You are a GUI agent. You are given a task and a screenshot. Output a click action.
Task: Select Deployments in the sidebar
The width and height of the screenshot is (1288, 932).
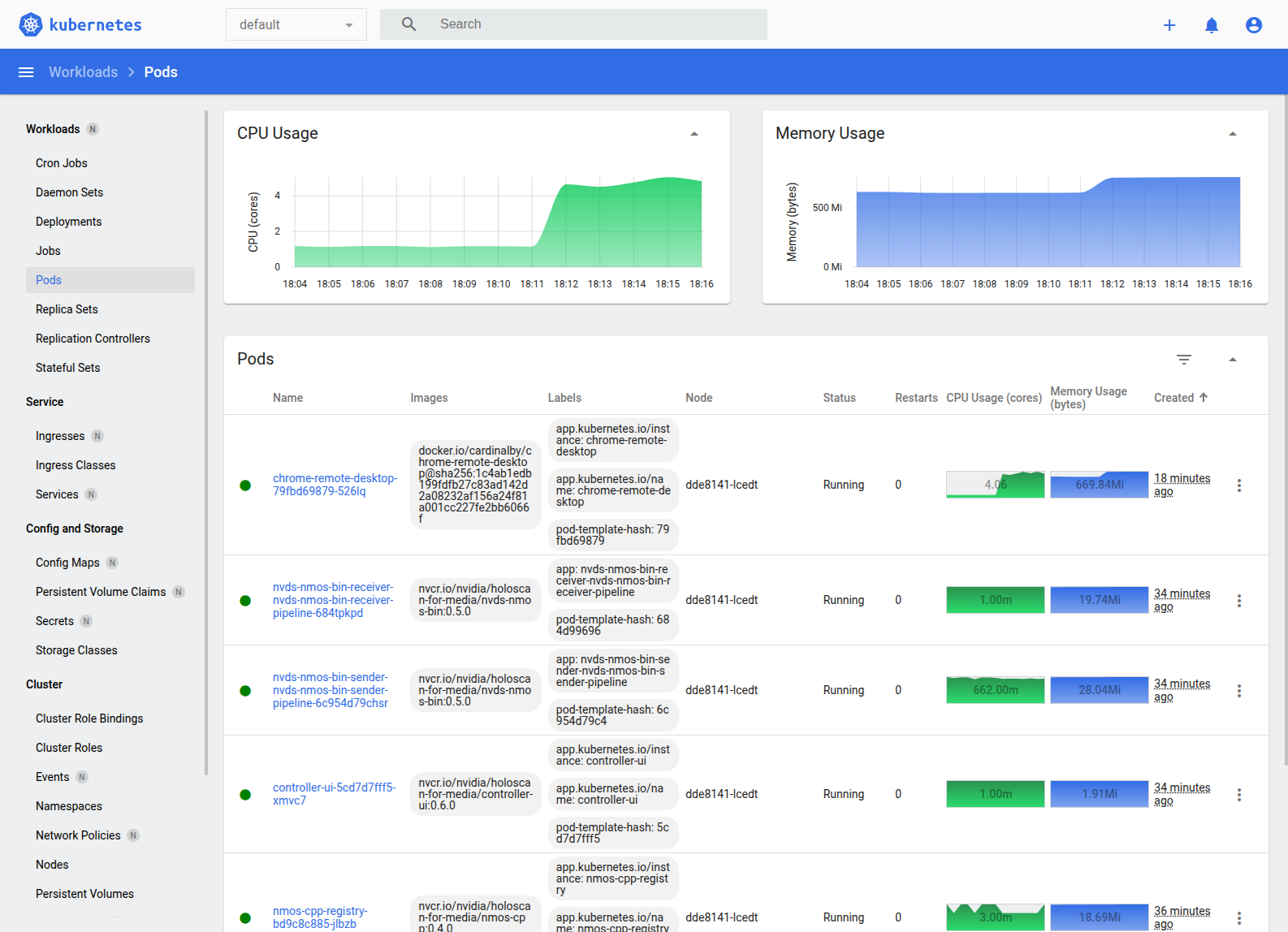click(69, 222)
